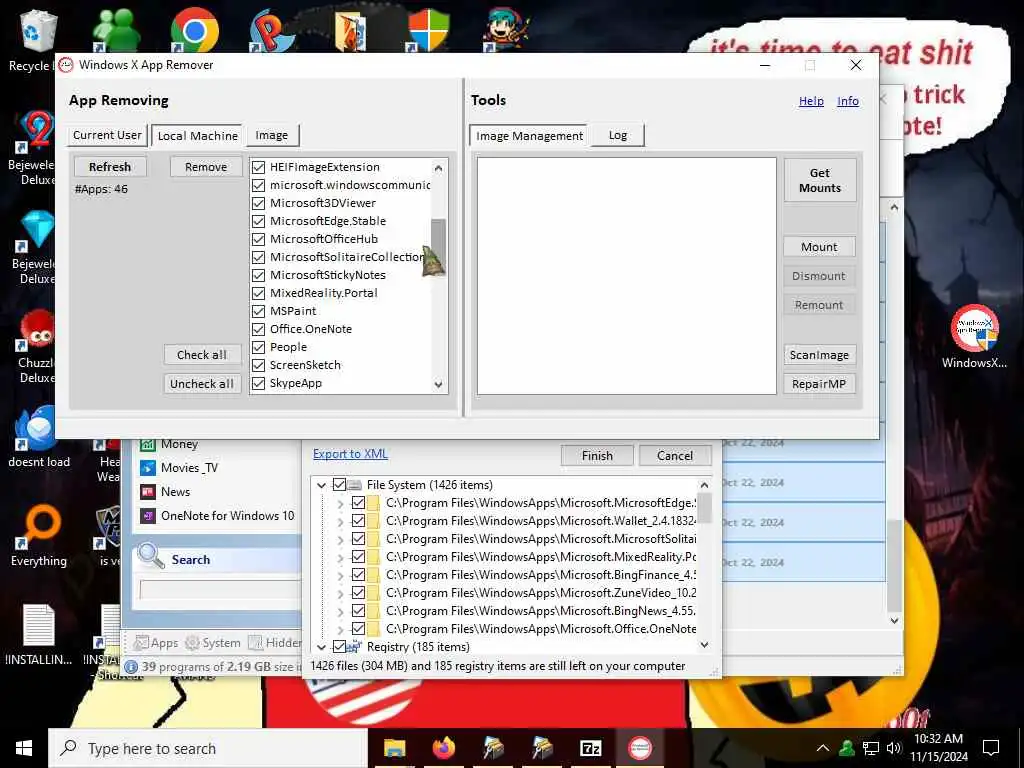
Task: Uncheck MSPaint app
Action: click(259, 311)
